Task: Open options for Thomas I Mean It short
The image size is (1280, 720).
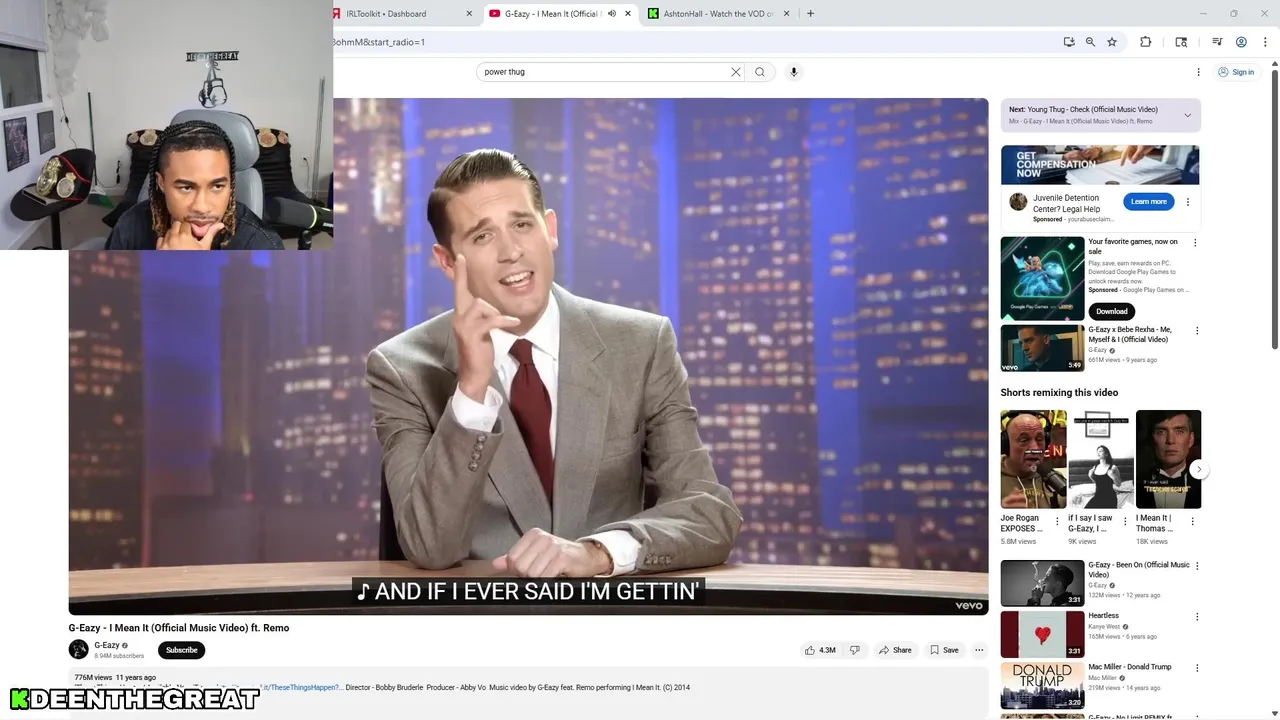Action: tap(1192, 521)
